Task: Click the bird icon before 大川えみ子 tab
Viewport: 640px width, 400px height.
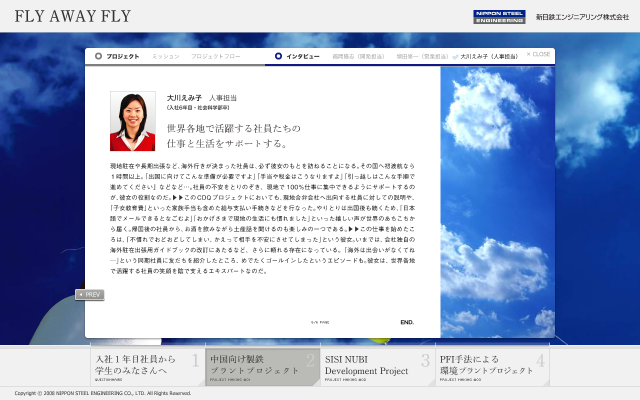Action: (452, 56)
